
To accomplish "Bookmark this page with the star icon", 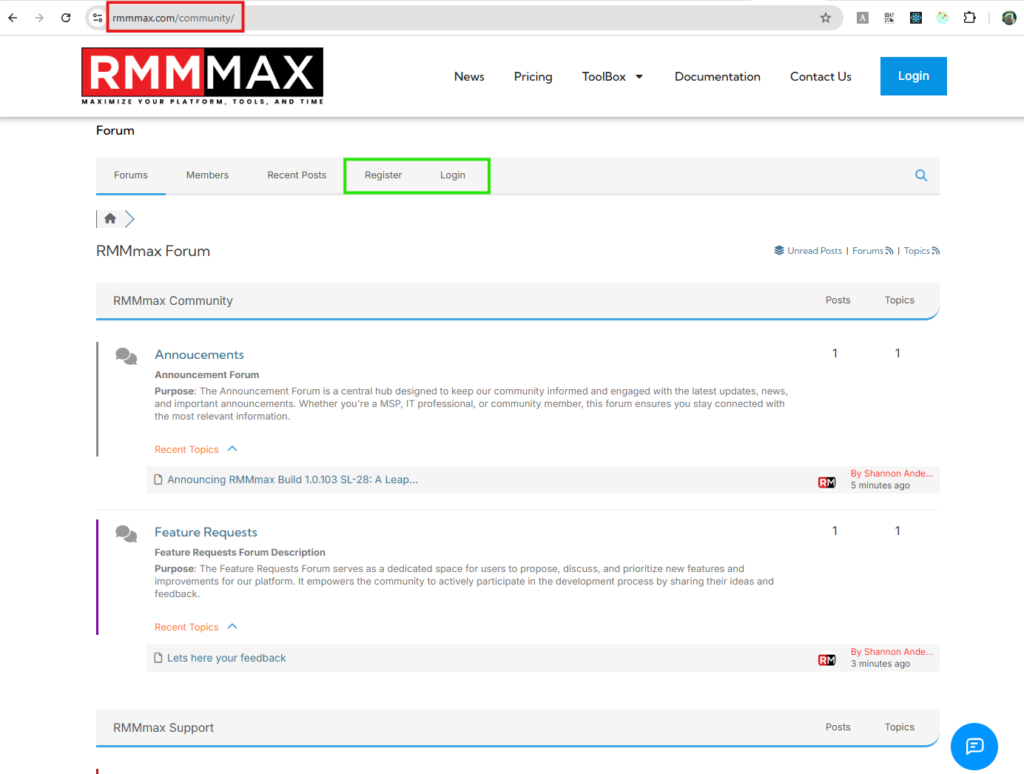I will (825, 18).
